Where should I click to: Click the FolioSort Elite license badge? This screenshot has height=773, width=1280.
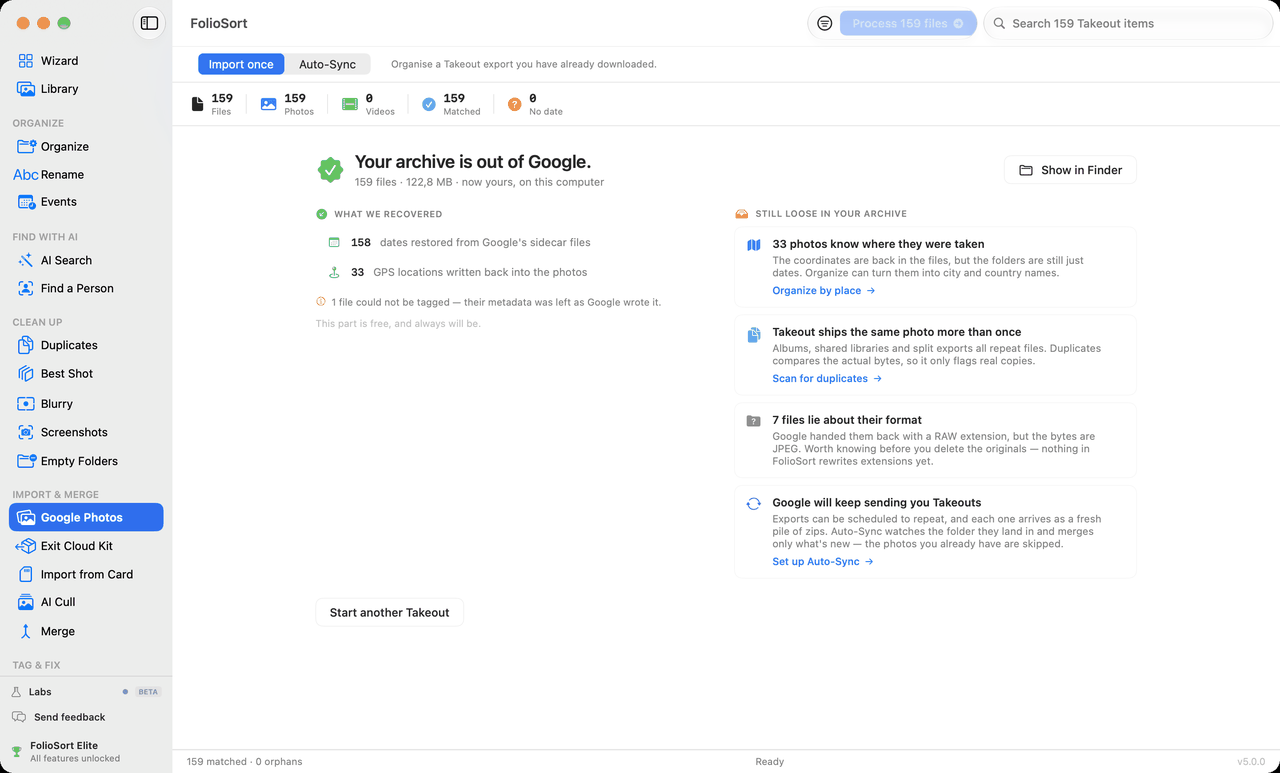66,751
